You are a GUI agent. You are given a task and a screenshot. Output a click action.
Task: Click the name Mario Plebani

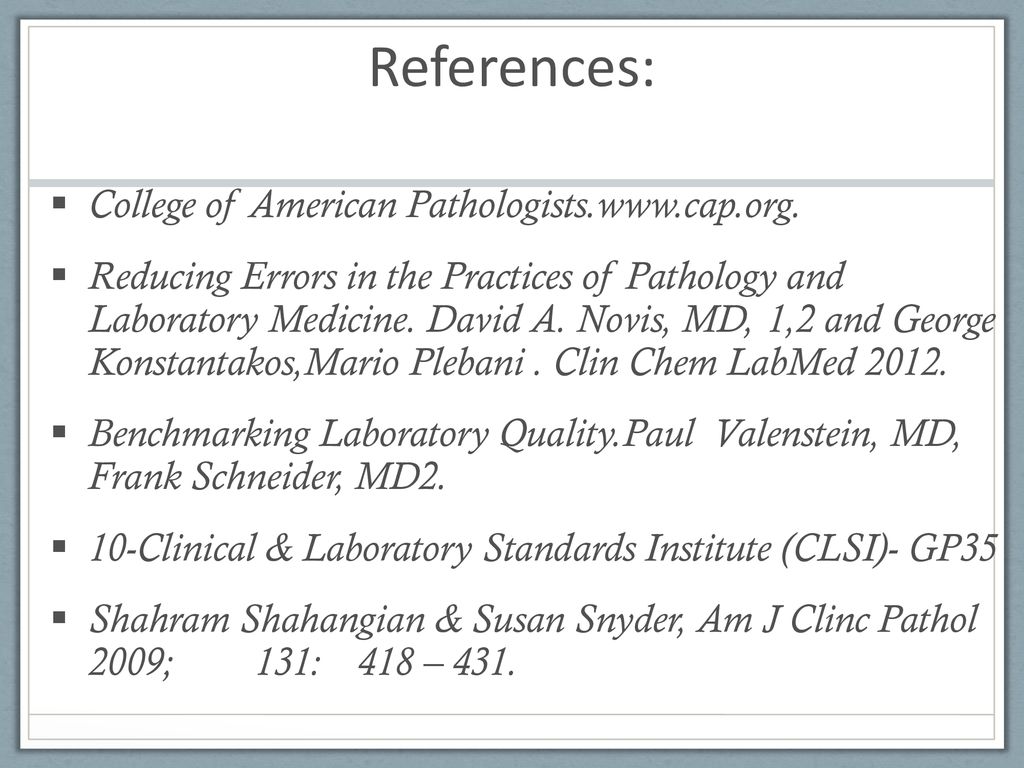[x=415, y=363]
